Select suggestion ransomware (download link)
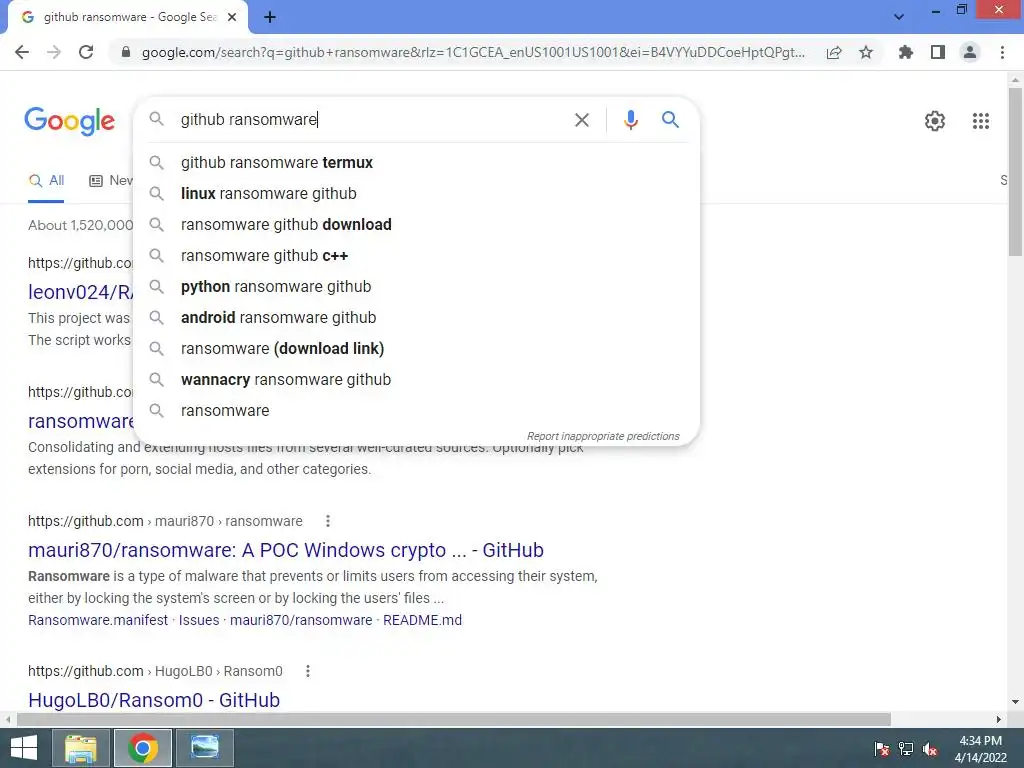The image size is (1024, 768). (x=417, y=349)
